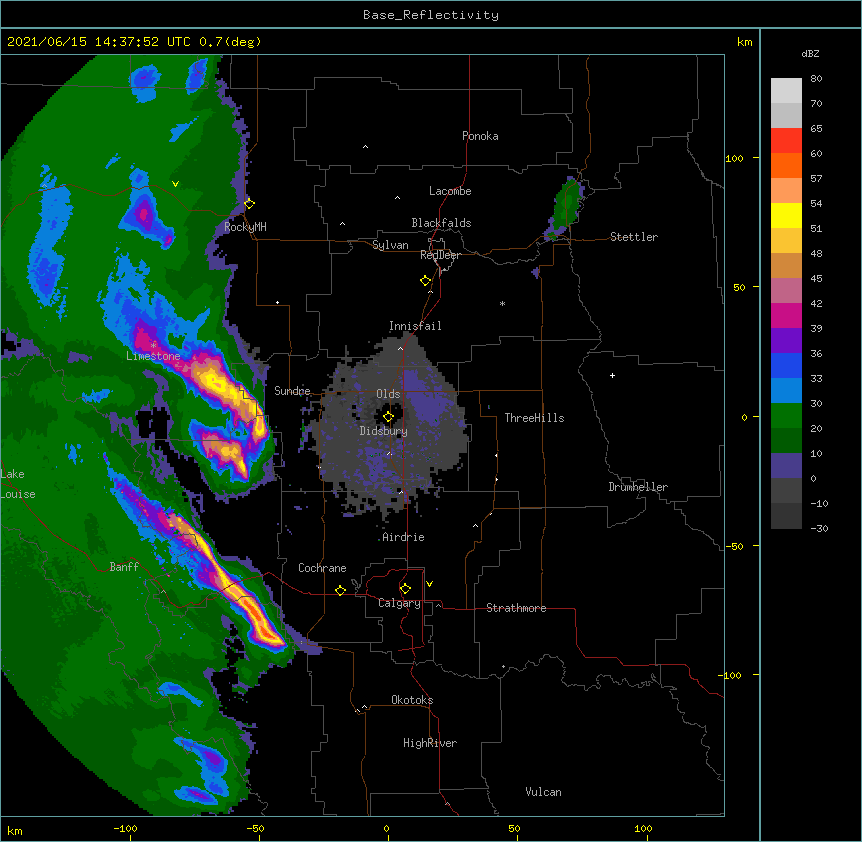
Task: Click the RockyMH label
Action: tap(245, 227)
